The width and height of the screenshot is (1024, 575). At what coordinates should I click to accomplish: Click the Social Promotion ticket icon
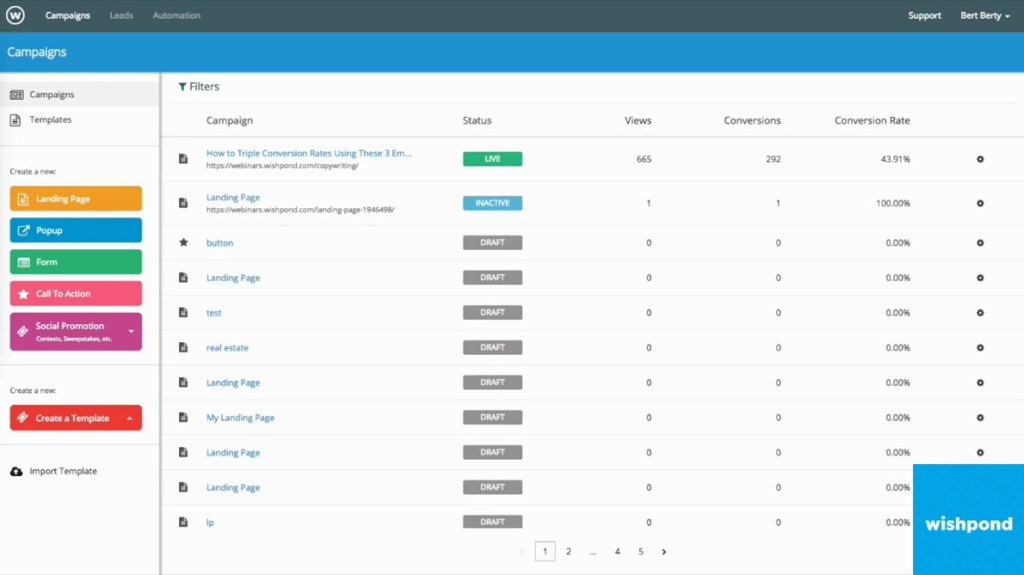pos(23,331)
